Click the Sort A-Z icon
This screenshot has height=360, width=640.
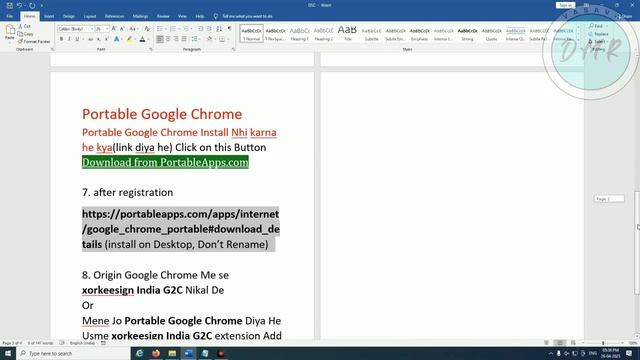click(x=219, y=29)
